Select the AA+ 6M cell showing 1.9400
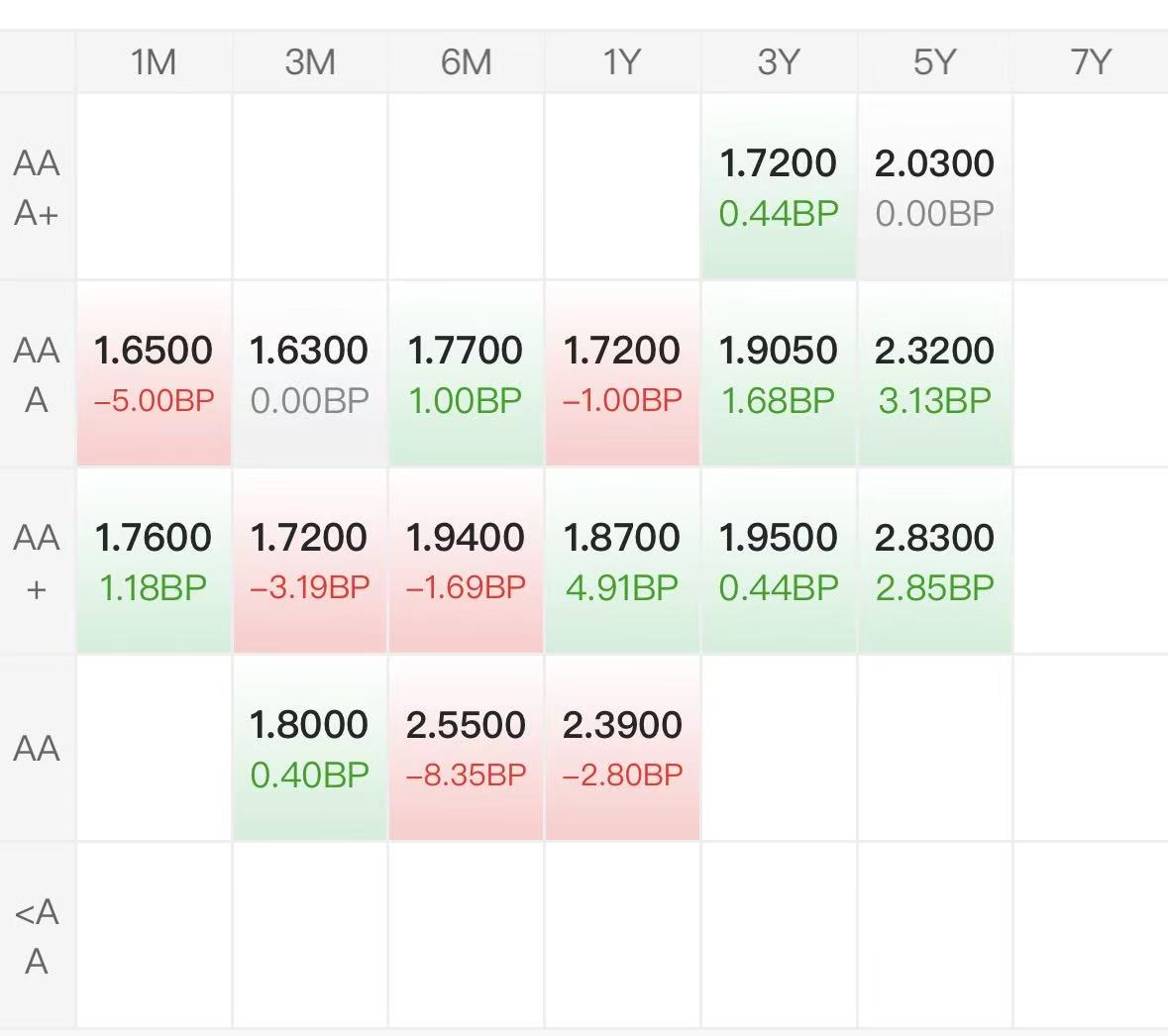Screen dimensions: 1168x1036 466,562
